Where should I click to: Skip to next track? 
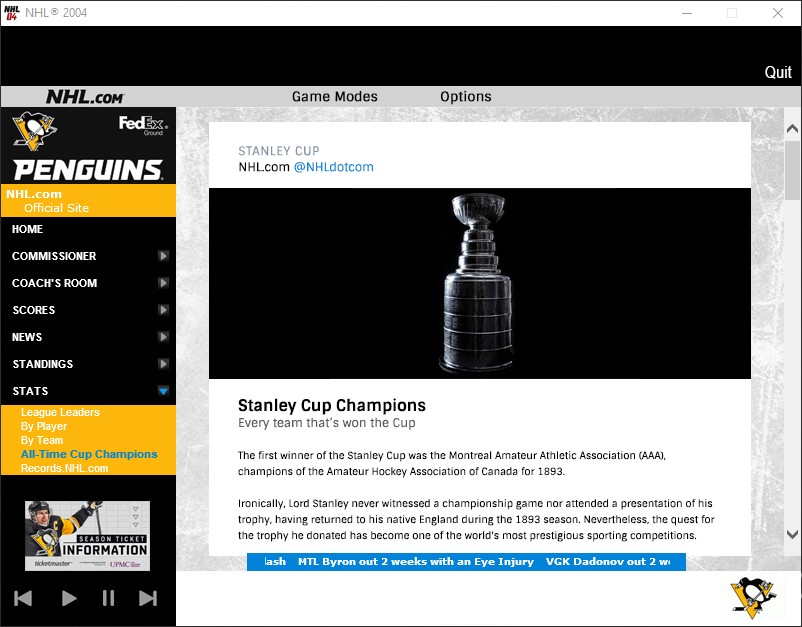[148, 598]
